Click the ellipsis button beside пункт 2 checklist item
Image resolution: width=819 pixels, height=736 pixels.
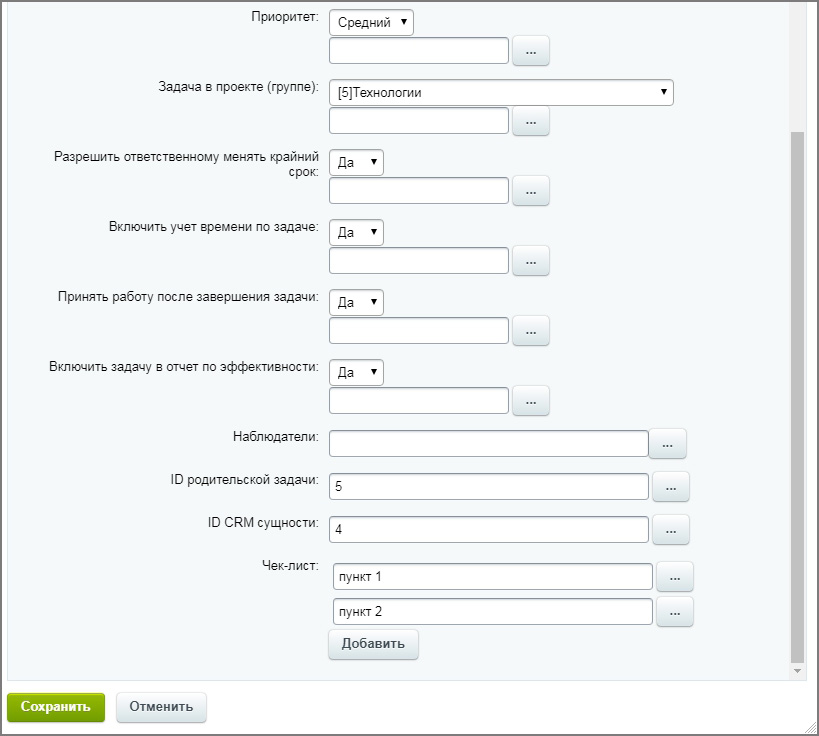(674, 612)
